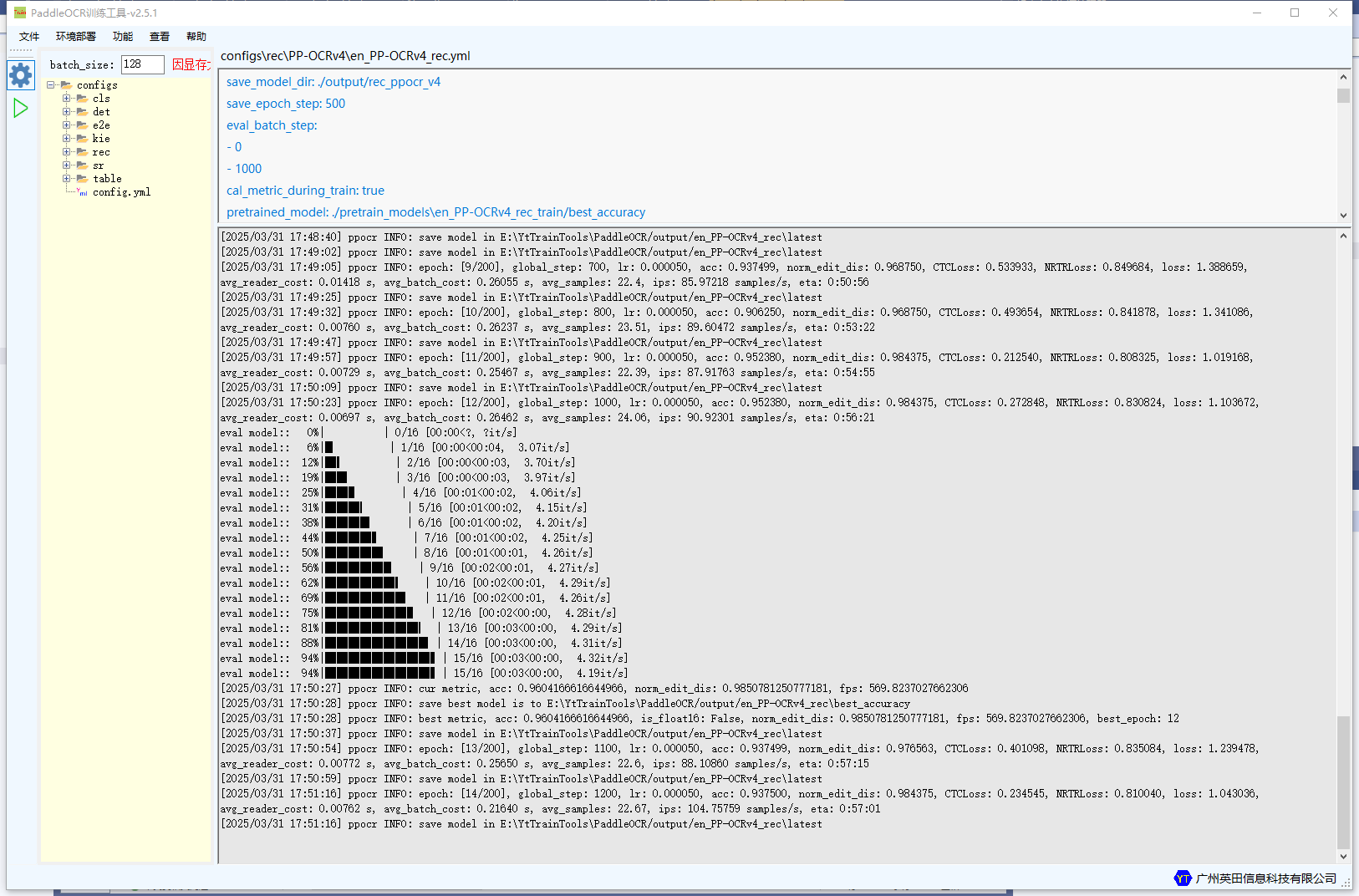The image size is (1359, 896).
Task: Click the 'best metric' log line
Action: 700,719
